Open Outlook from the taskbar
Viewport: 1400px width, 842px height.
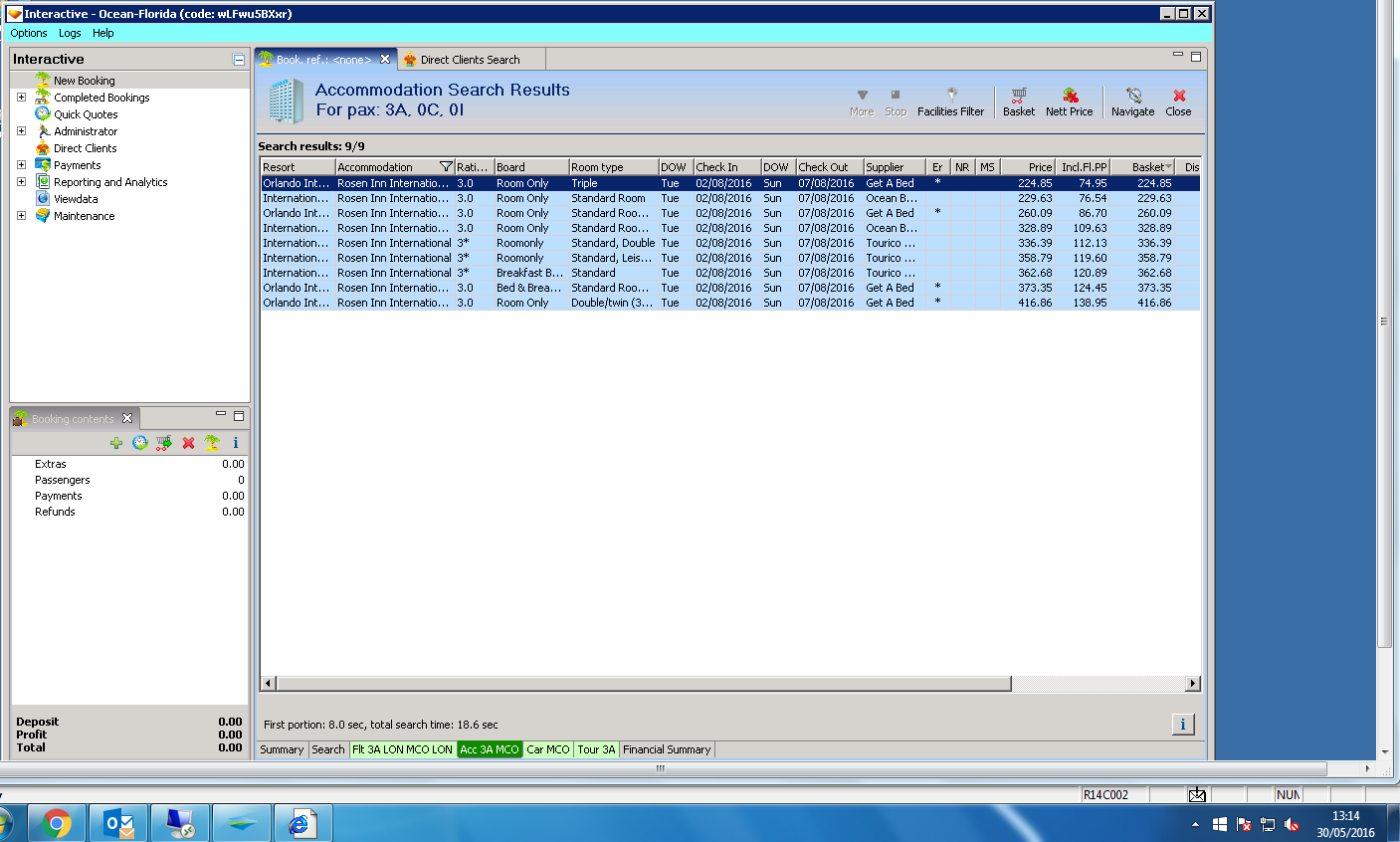point(118,823)
